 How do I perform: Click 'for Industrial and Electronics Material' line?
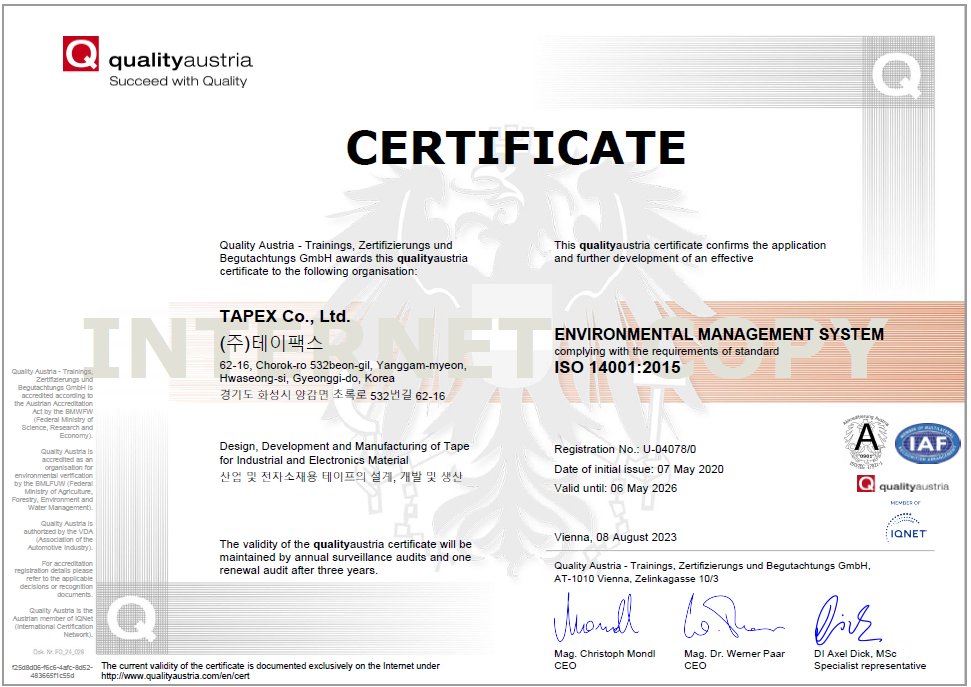pyautogui.click(x=314, y=460)
